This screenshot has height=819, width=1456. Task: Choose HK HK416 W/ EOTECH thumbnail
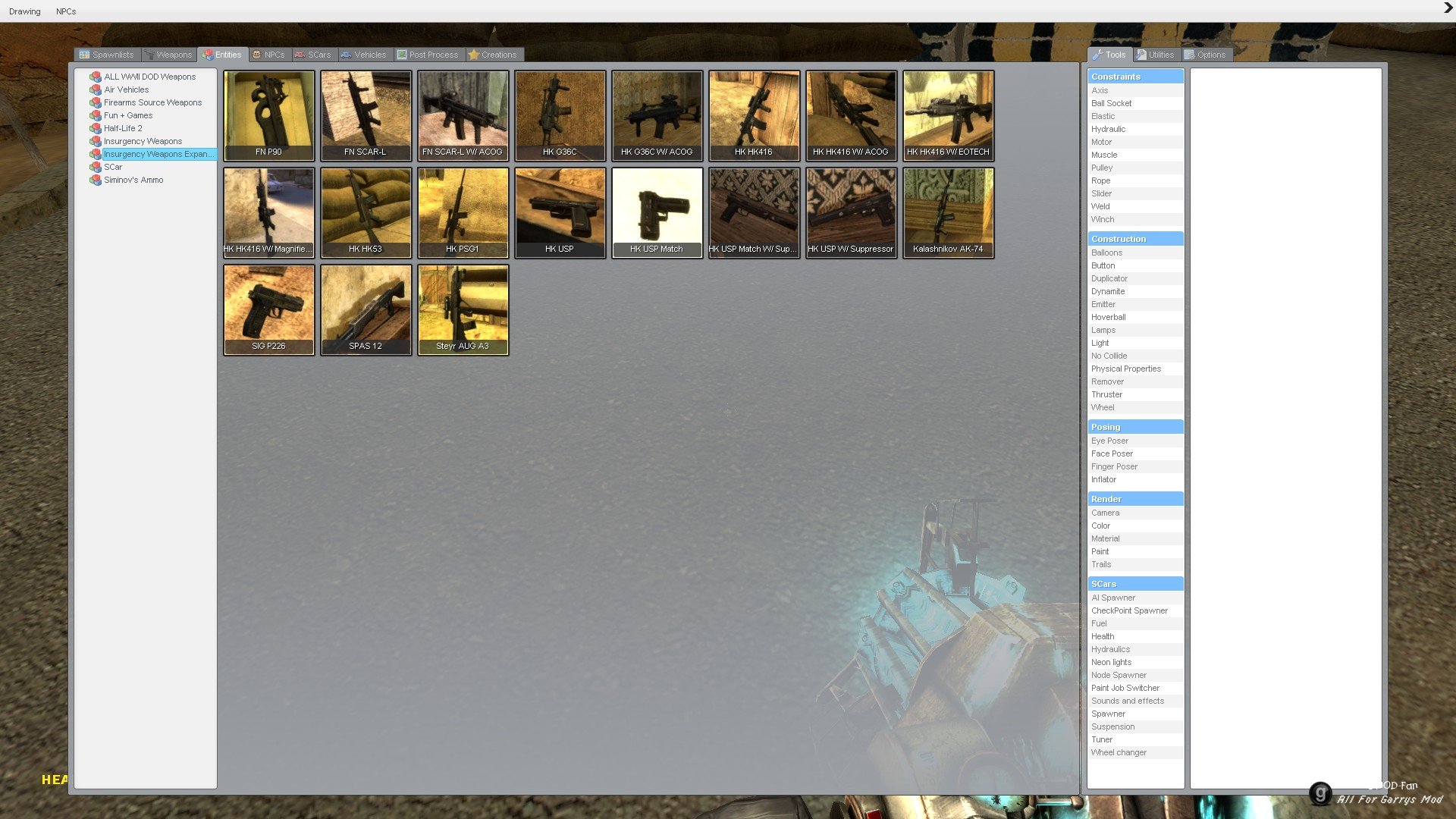pos(948,115)
